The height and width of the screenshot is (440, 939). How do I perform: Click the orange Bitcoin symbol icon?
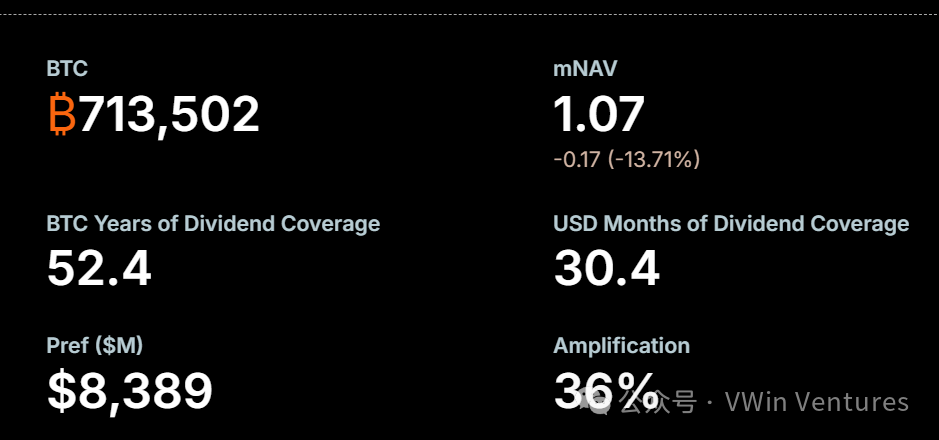coord(62,115)
